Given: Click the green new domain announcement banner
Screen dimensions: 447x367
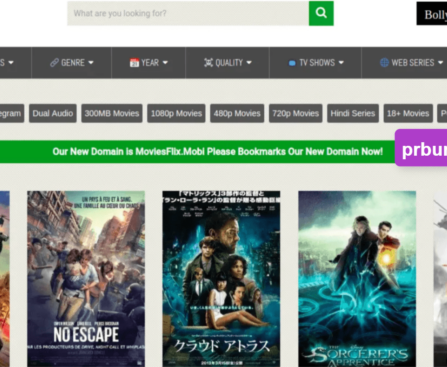Looking at the screenshot, I should [x=197, y=152].
